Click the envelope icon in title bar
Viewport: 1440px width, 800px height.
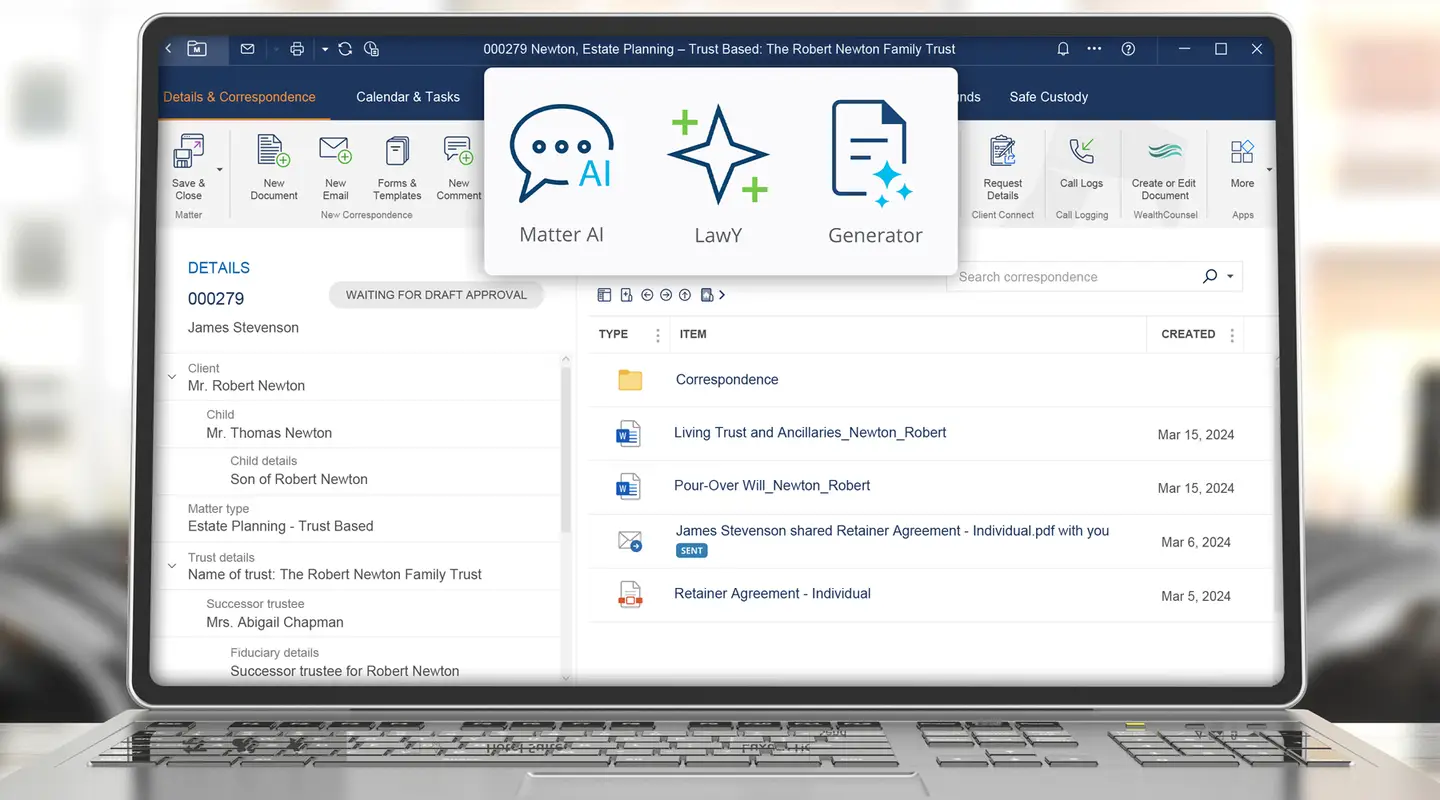pos(247,48)
